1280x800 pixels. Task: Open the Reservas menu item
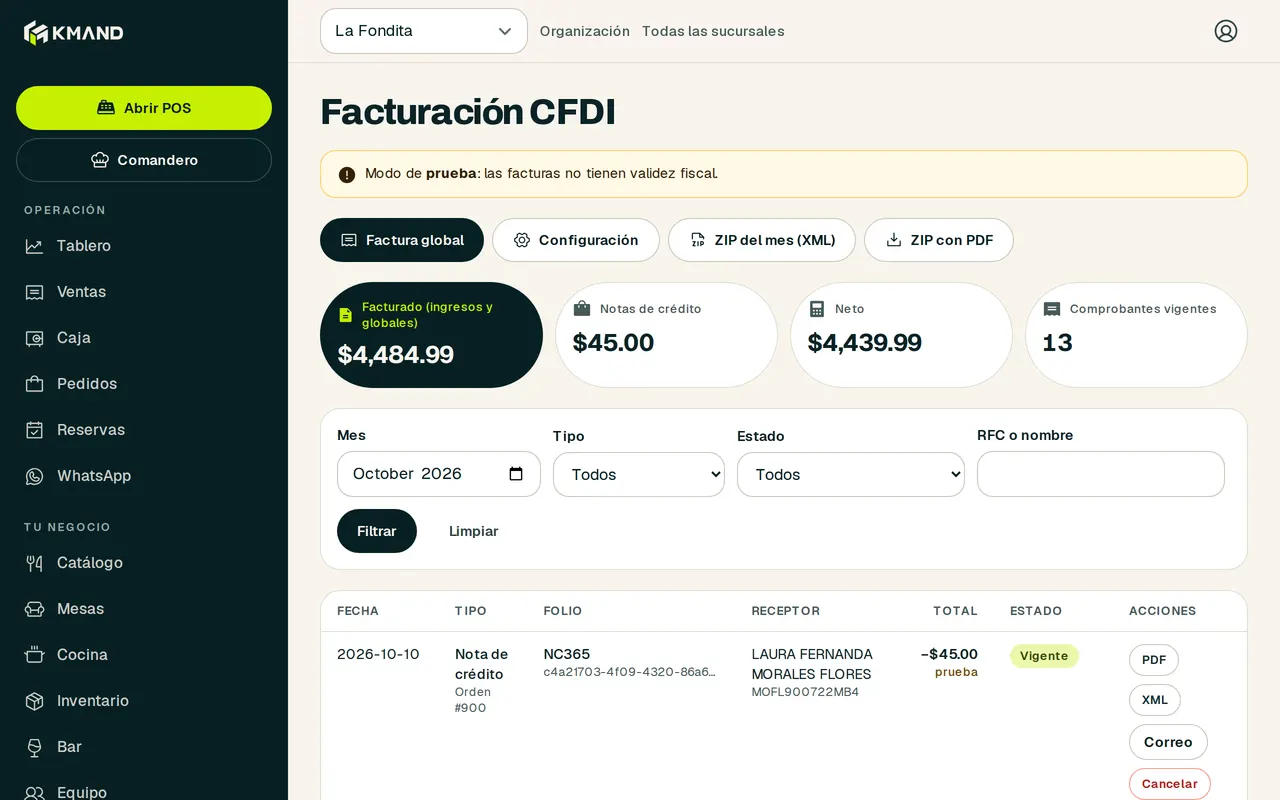[x=144, y=430]
